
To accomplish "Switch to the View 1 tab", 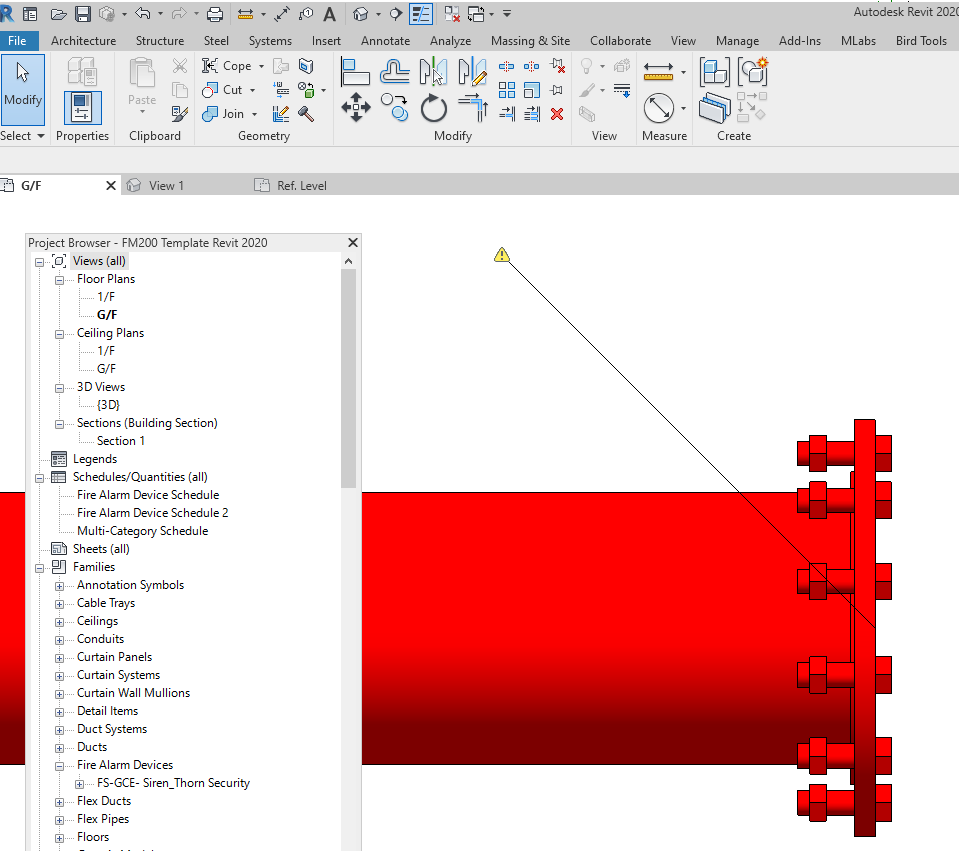I will 168,185.
